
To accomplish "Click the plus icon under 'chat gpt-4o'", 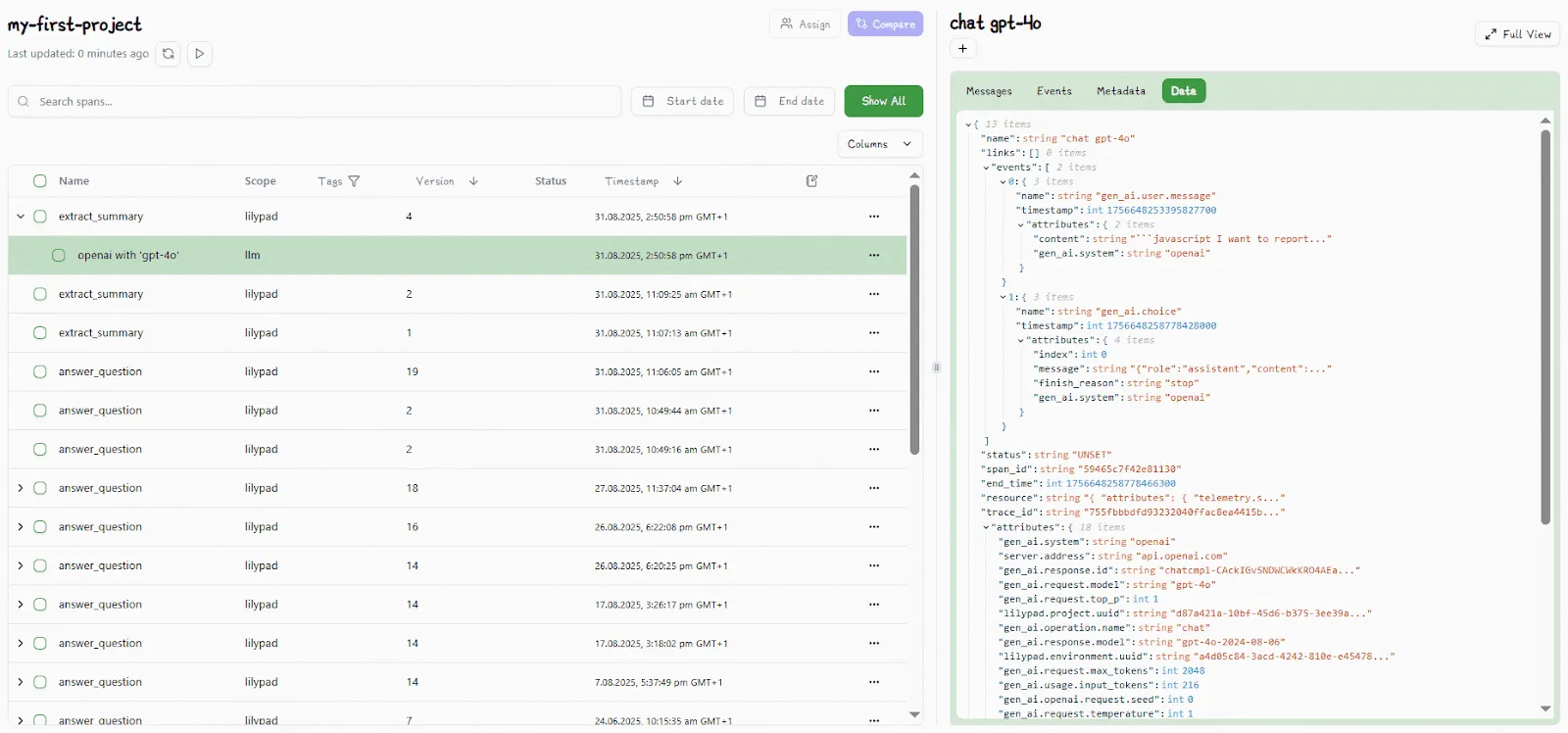I will (x=962, y=49).
